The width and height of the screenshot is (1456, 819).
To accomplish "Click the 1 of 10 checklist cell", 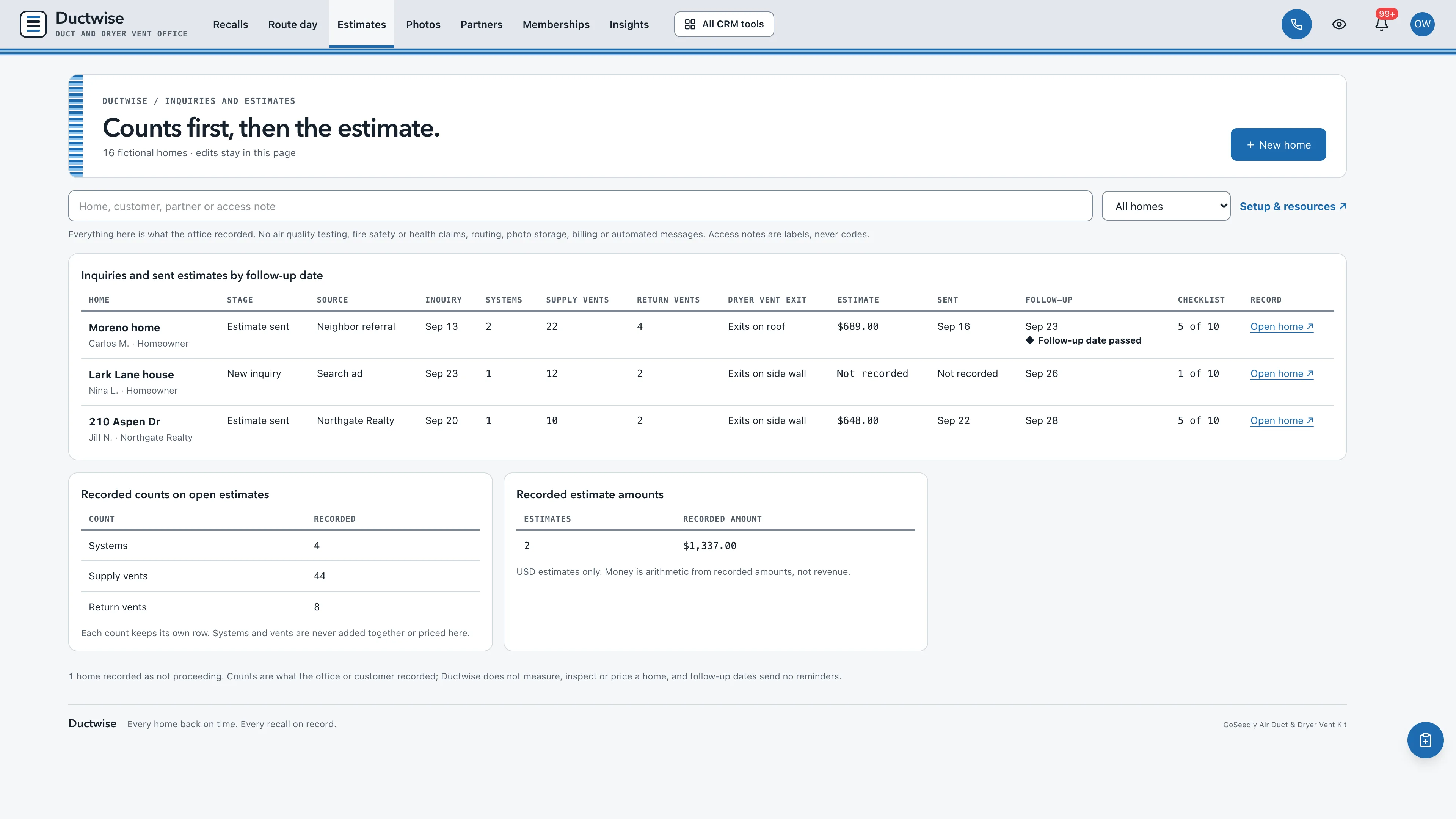I will (1198, 373).
